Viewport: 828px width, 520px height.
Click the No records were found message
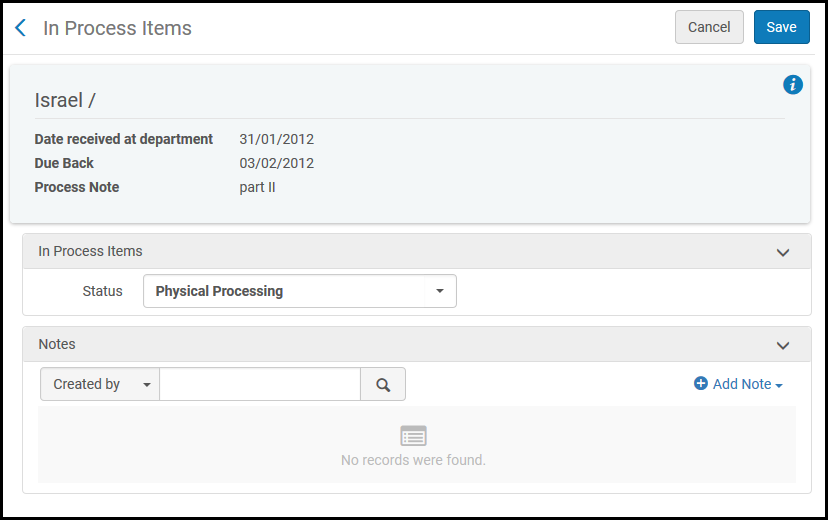coord(413,460)
